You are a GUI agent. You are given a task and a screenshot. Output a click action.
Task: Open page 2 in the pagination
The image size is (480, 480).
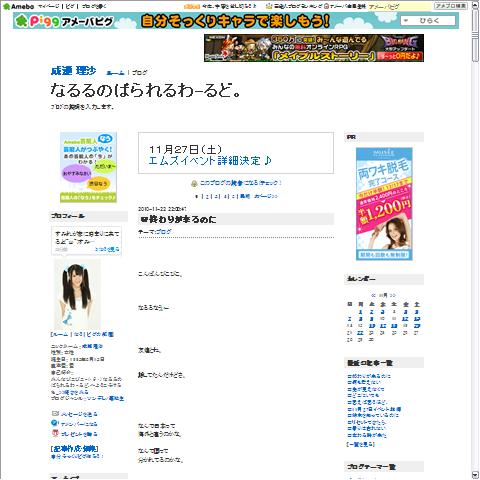(207, 196)
